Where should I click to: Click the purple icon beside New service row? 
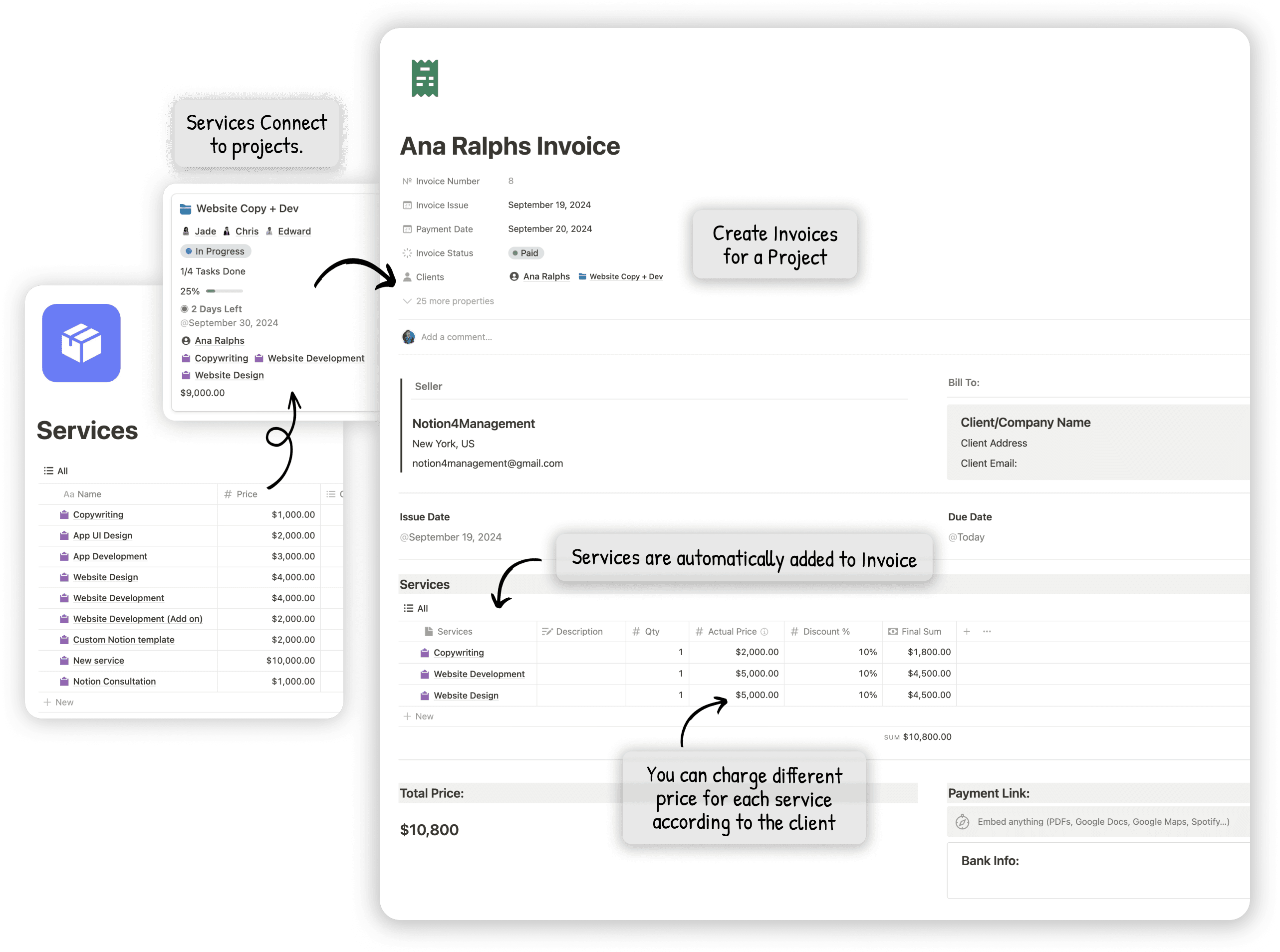pyautogui.click(x=64, y=661)
